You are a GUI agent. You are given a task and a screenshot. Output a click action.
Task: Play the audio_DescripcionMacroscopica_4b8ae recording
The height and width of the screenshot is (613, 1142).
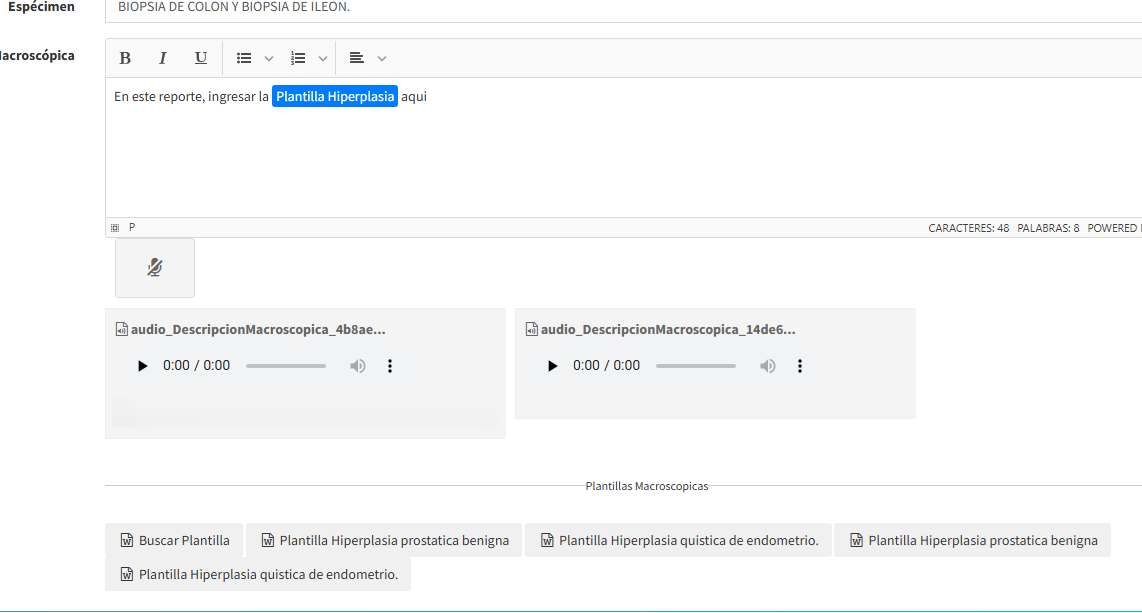[x=142, y=366]
